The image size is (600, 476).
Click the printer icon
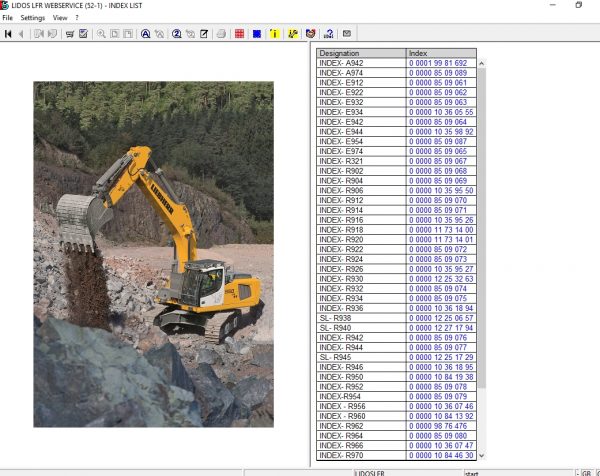coord(221,34)
